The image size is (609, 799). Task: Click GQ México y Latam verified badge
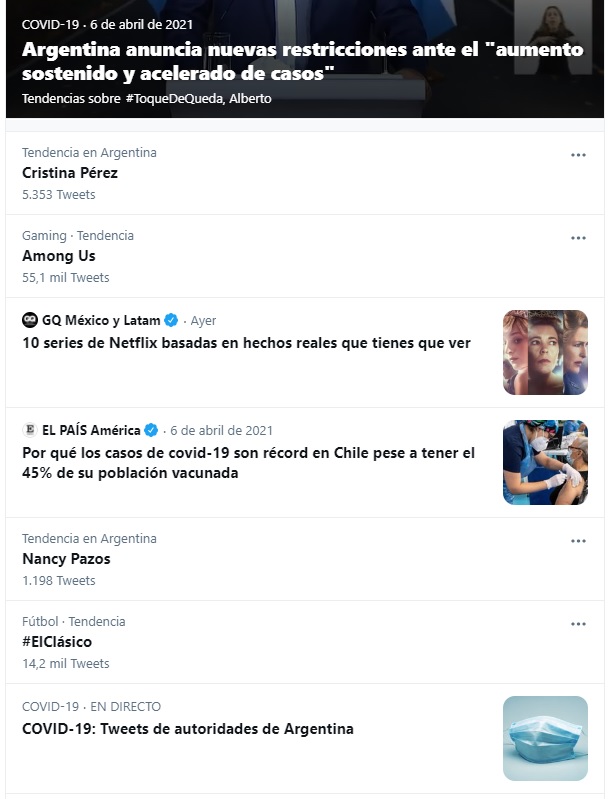pyautogui.click(x=171, y=320)
